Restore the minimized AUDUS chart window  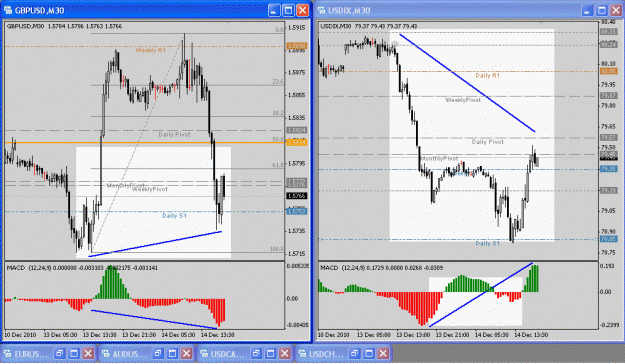[158, 353]
